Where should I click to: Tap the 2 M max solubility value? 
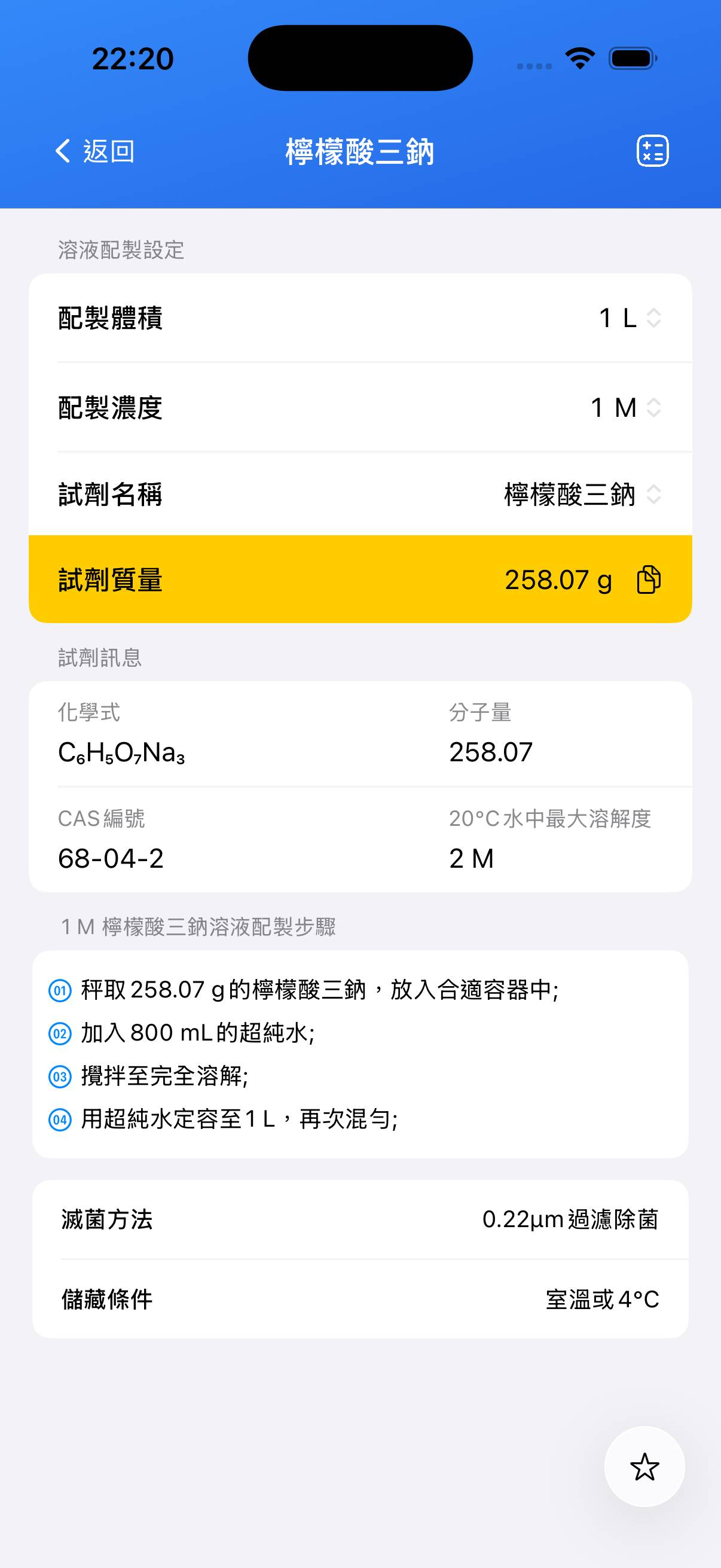point(471,858)
